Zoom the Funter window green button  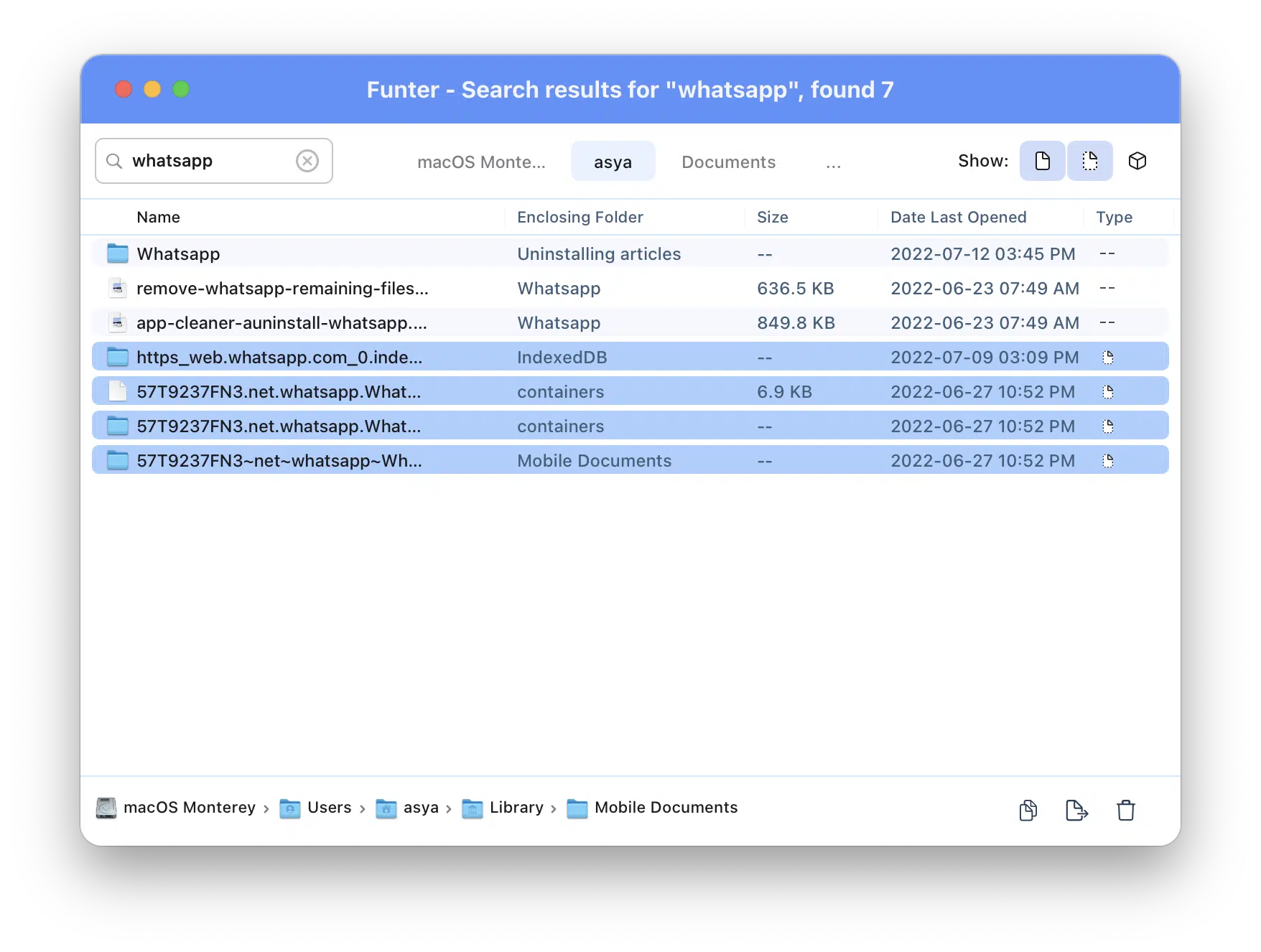tap(181, 89)
